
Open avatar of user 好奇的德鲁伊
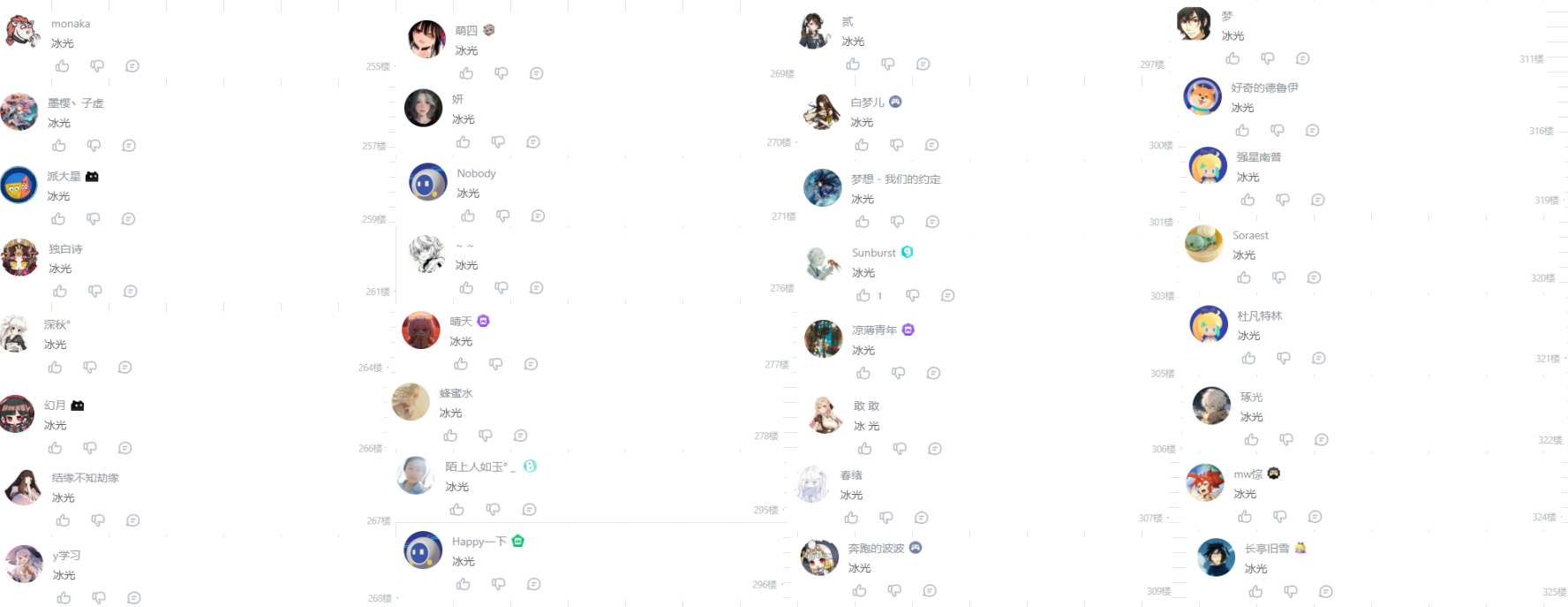pos(1202,96)
